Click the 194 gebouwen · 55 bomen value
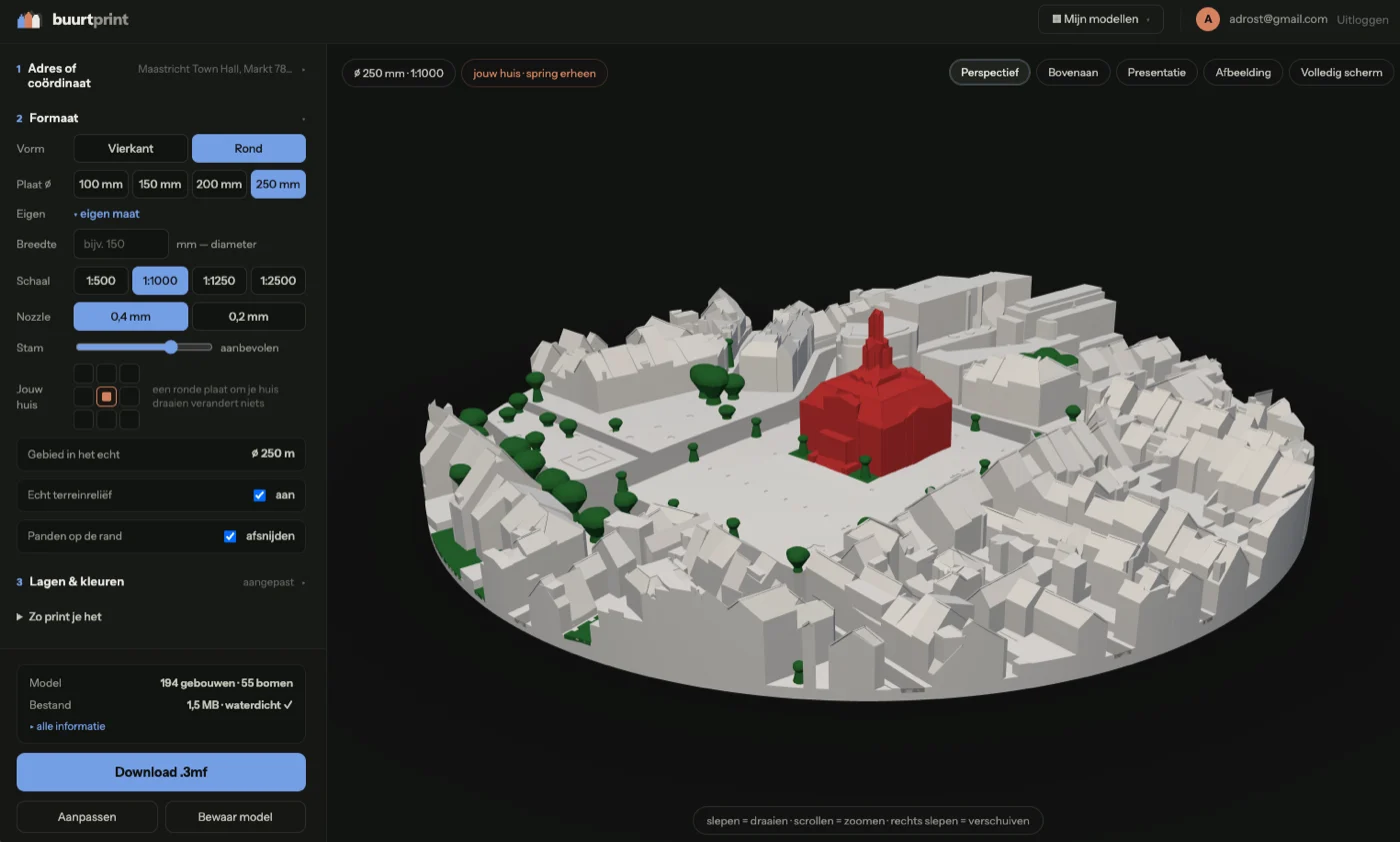Image resolution: width=1400 pixels, height=842 pixels. point(226,683)
